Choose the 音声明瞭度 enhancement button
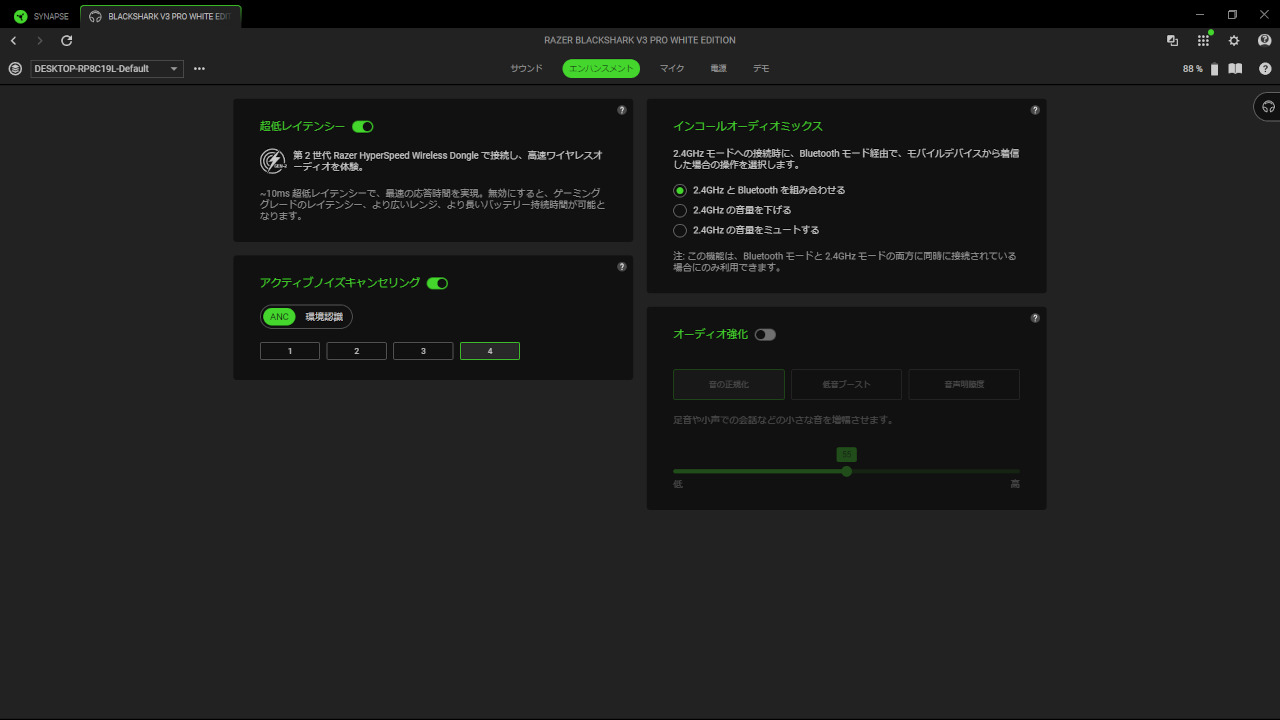 coord(964,385)
